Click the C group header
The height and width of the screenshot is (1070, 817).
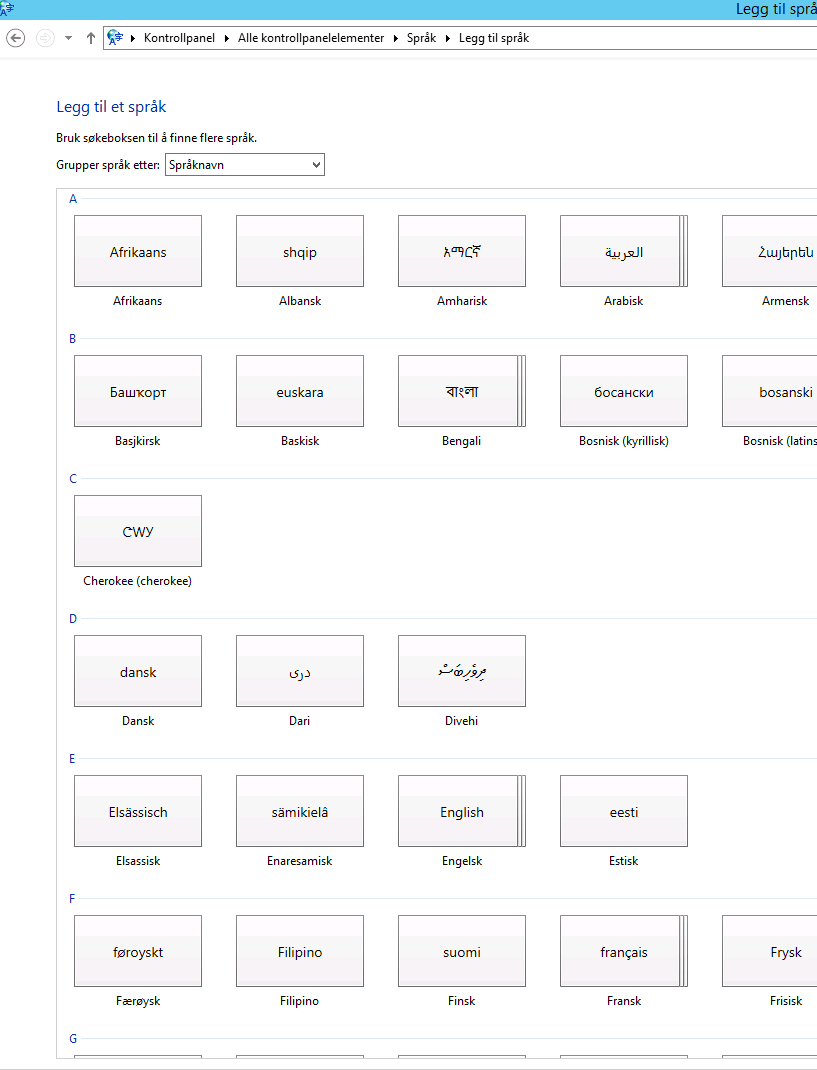(x=73, y=478)
